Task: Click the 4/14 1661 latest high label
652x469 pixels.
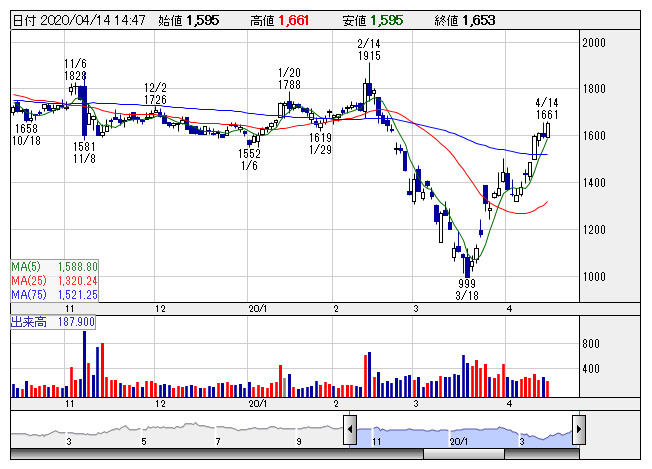Action: (546, 109)
